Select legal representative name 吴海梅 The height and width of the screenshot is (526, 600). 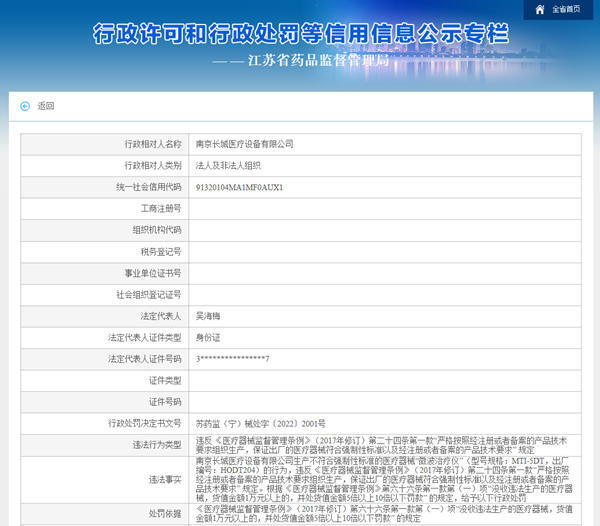(208, 316)
